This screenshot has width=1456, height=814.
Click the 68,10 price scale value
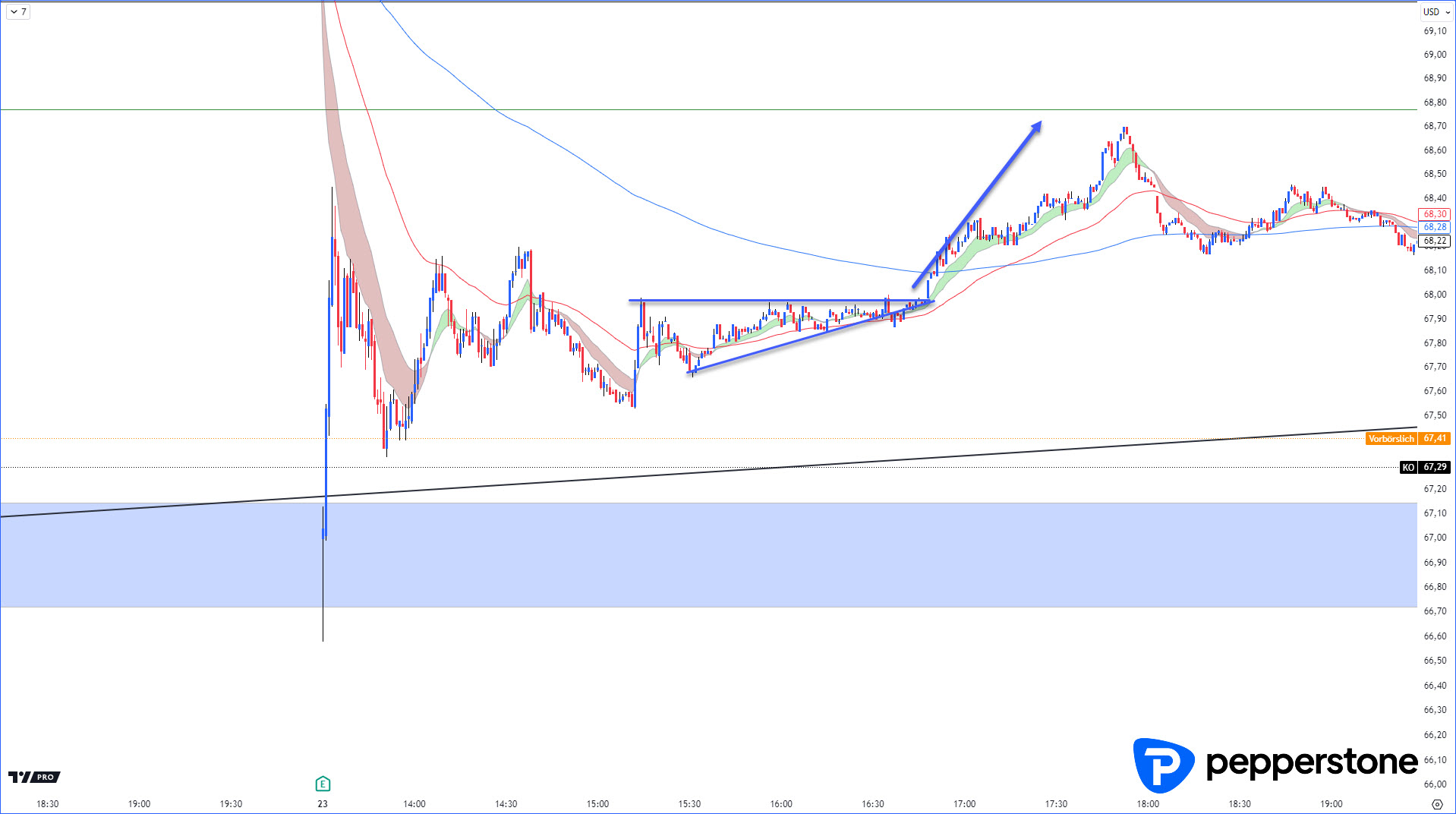coord(1435,270)
